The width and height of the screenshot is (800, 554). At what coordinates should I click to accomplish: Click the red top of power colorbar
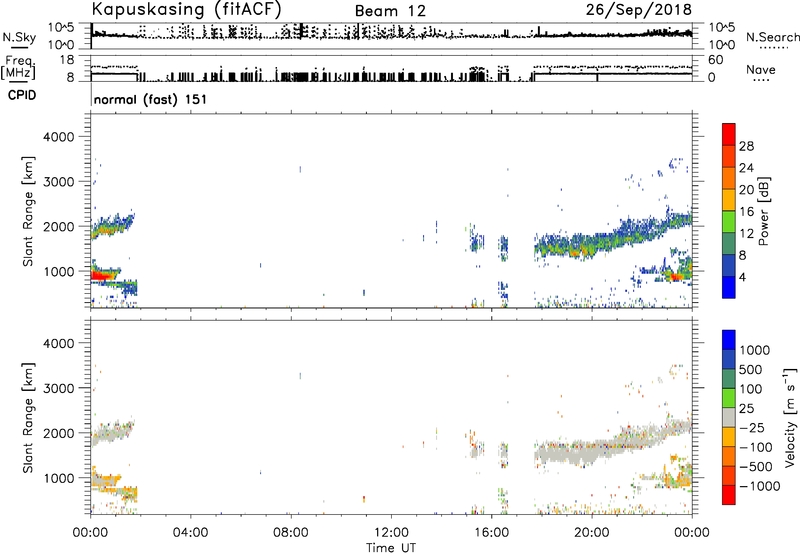[729, 134]
